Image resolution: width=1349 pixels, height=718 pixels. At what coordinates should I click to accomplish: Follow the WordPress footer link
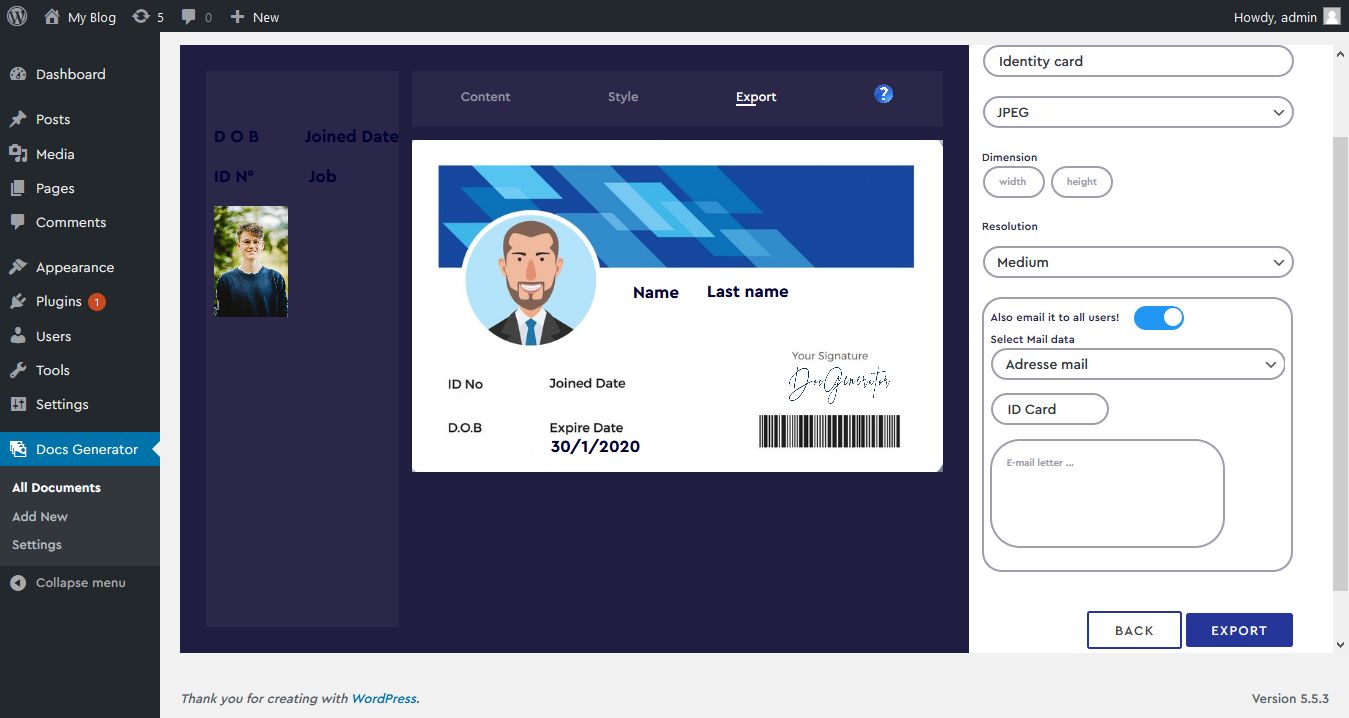click(384, 699)
